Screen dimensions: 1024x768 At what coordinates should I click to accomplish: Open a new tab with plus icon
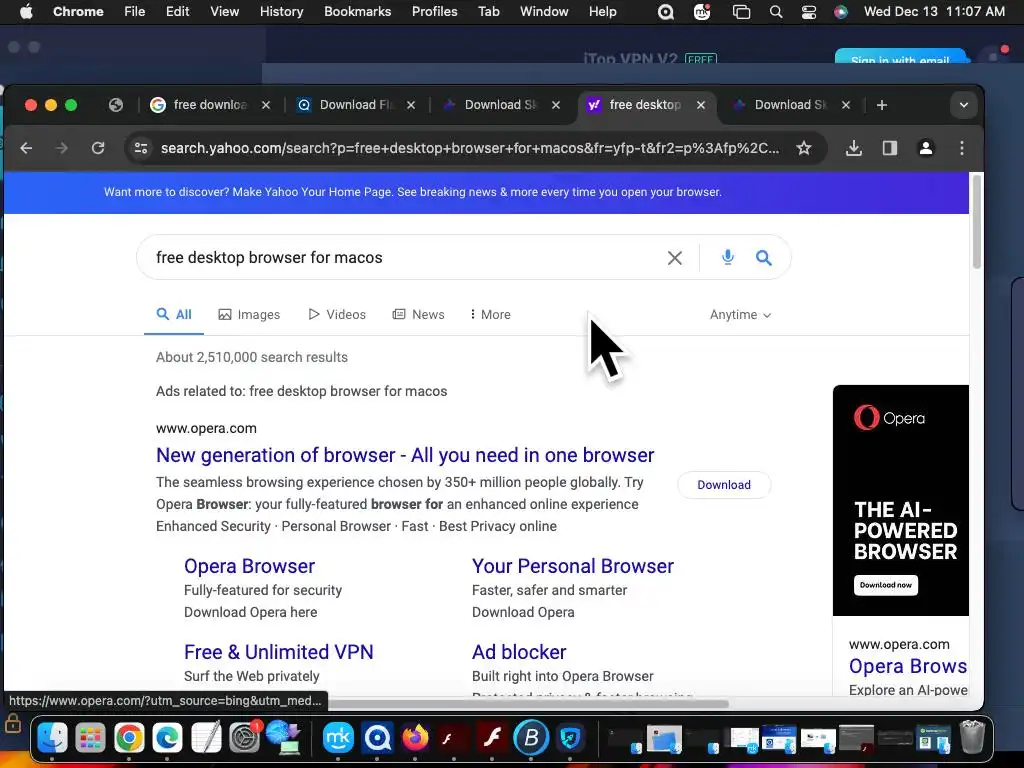(882, 105)
